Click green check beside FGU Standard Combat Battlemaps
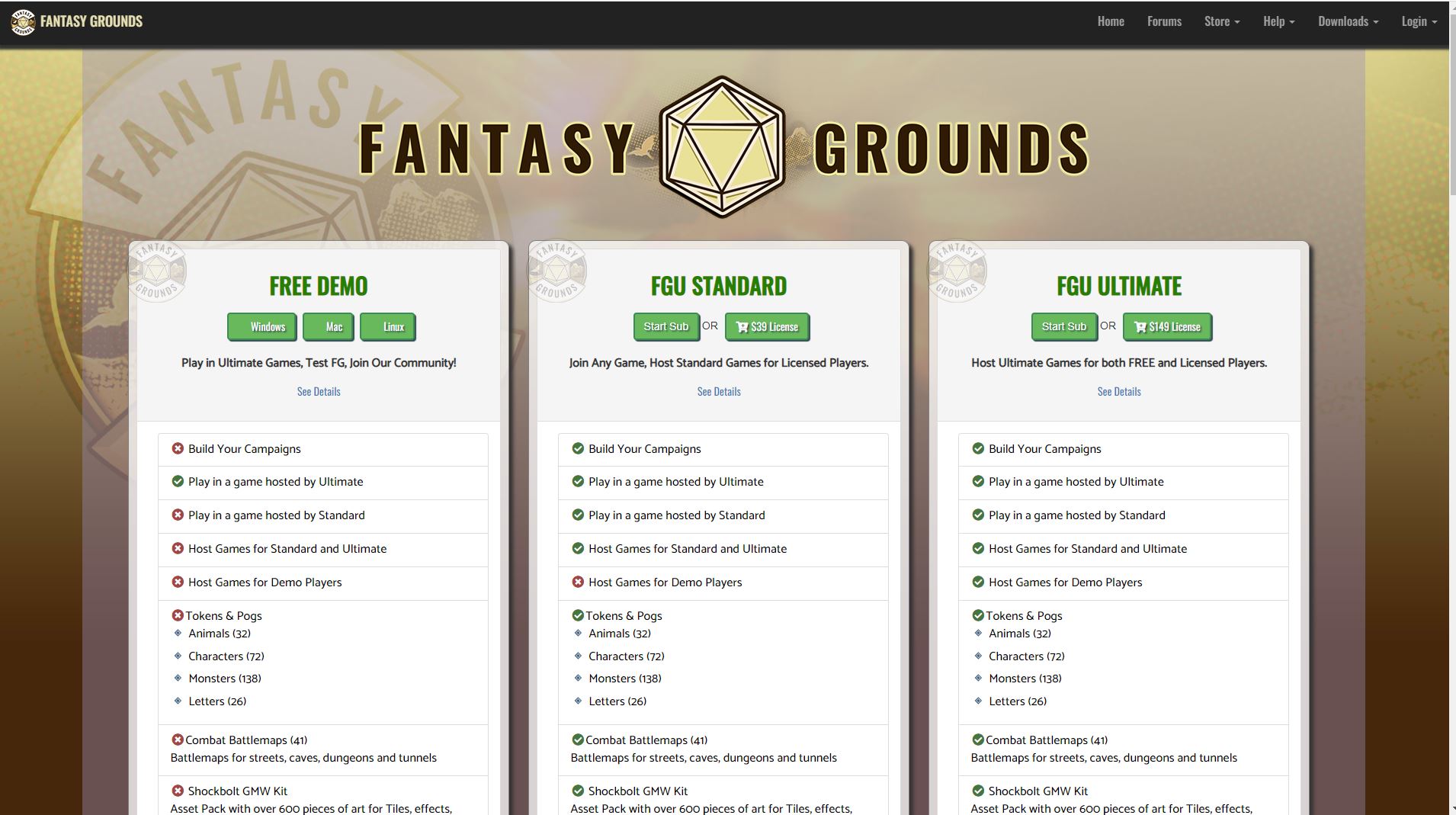The image size is (1456, 815). click(578, 740)
